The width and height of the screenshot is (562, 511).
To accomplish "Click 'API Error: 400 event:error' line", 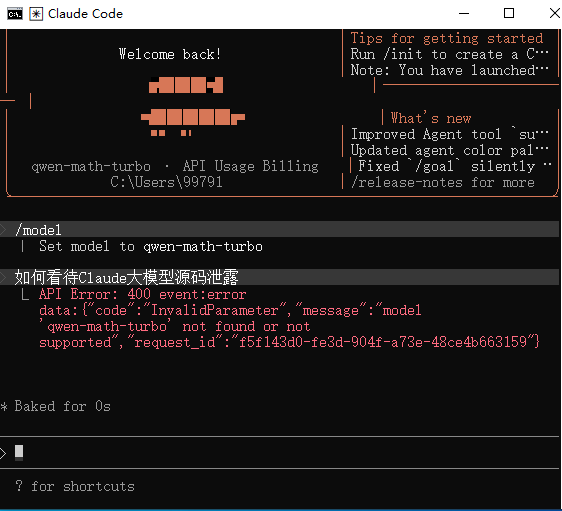I will [143, 295].
